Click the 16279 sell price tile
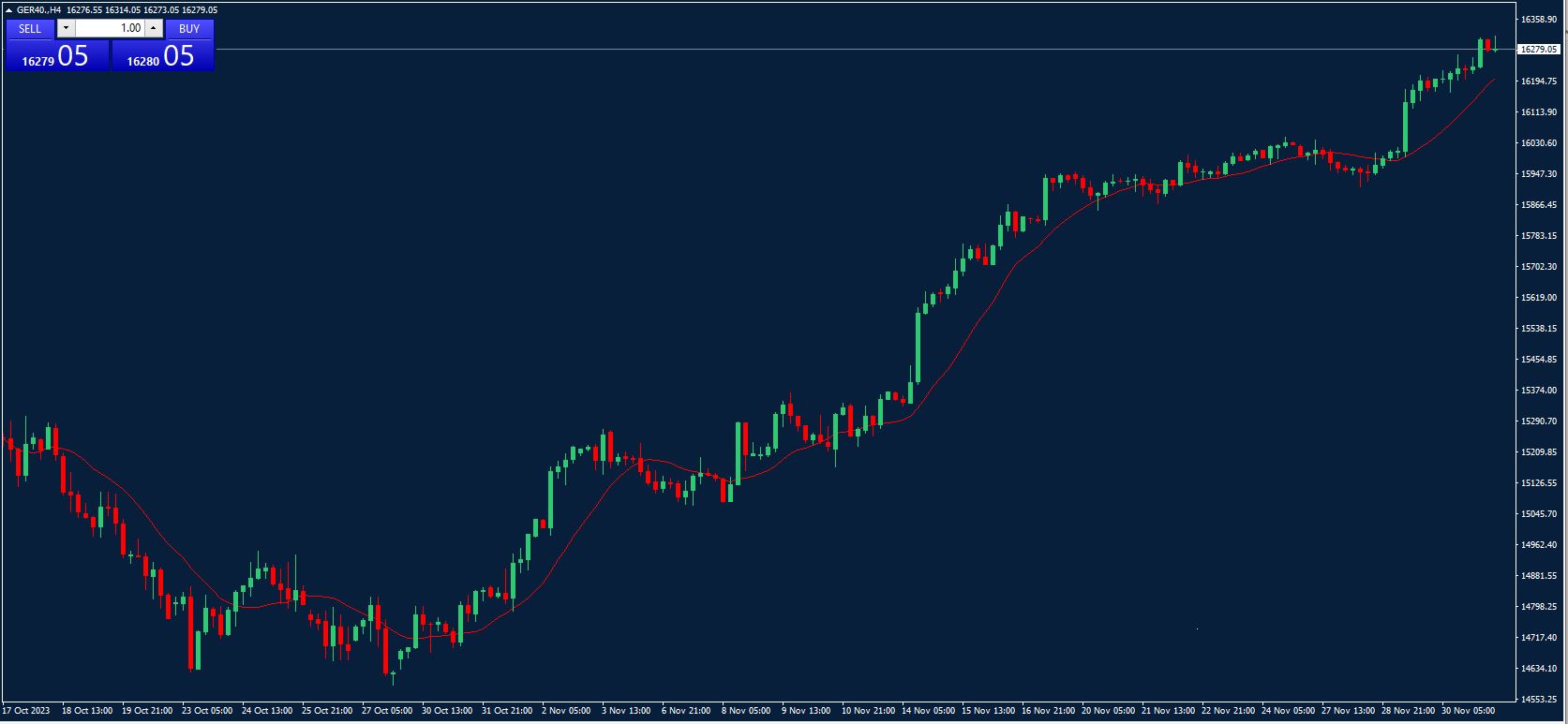Screen dimensions: 1568x724 point(56,56)
